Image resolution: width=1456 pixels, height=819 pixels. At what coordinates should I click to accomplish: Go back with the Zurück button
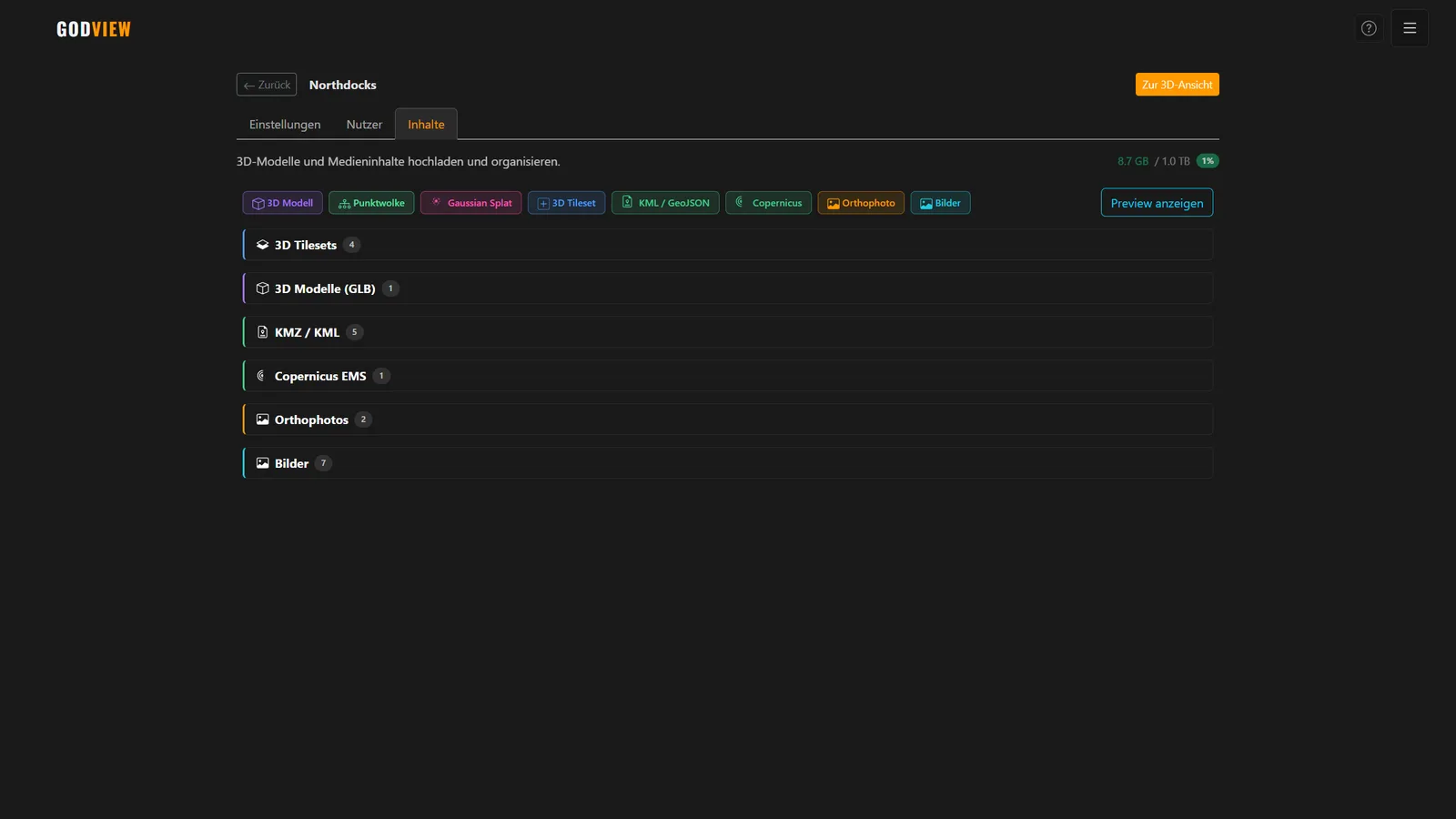pos(267,85)
